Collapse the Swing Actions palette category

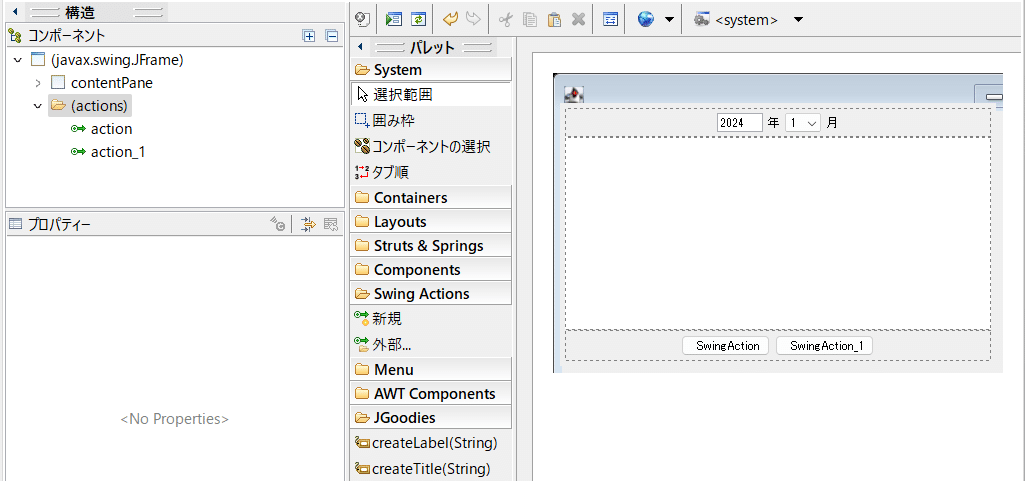pyautogui.click(x=431, y=293)
